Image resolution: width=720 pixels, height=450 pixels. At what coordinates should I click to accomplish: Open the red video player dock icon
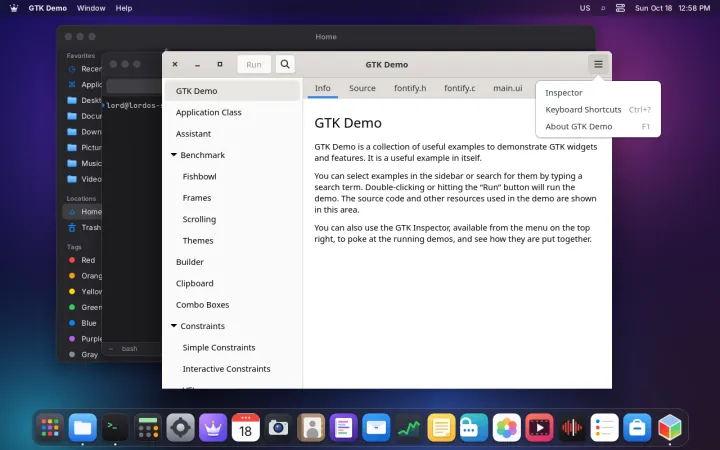(x=539, y=428)
